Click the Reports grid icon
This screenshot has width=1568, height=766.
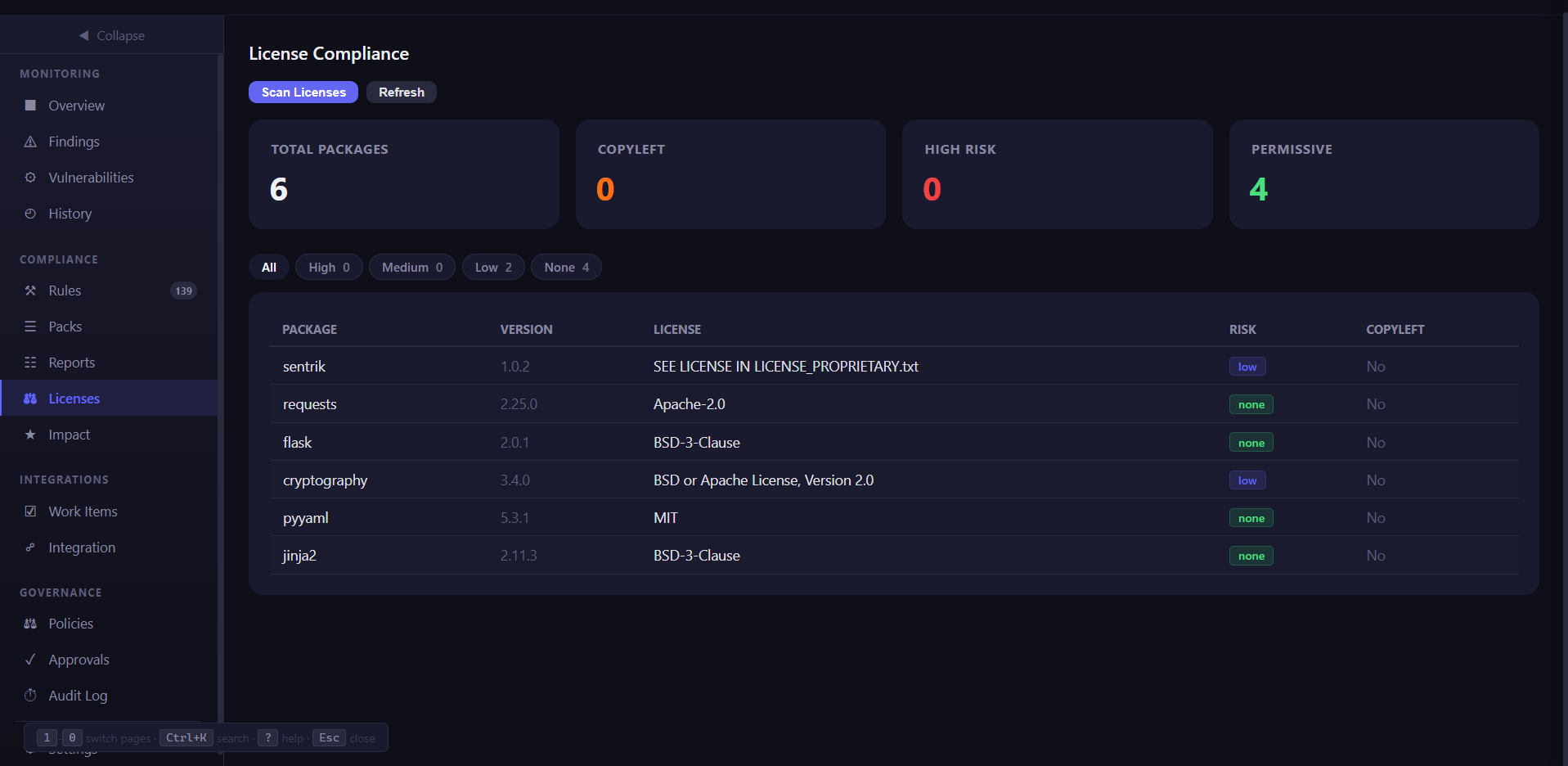[30, 363]
